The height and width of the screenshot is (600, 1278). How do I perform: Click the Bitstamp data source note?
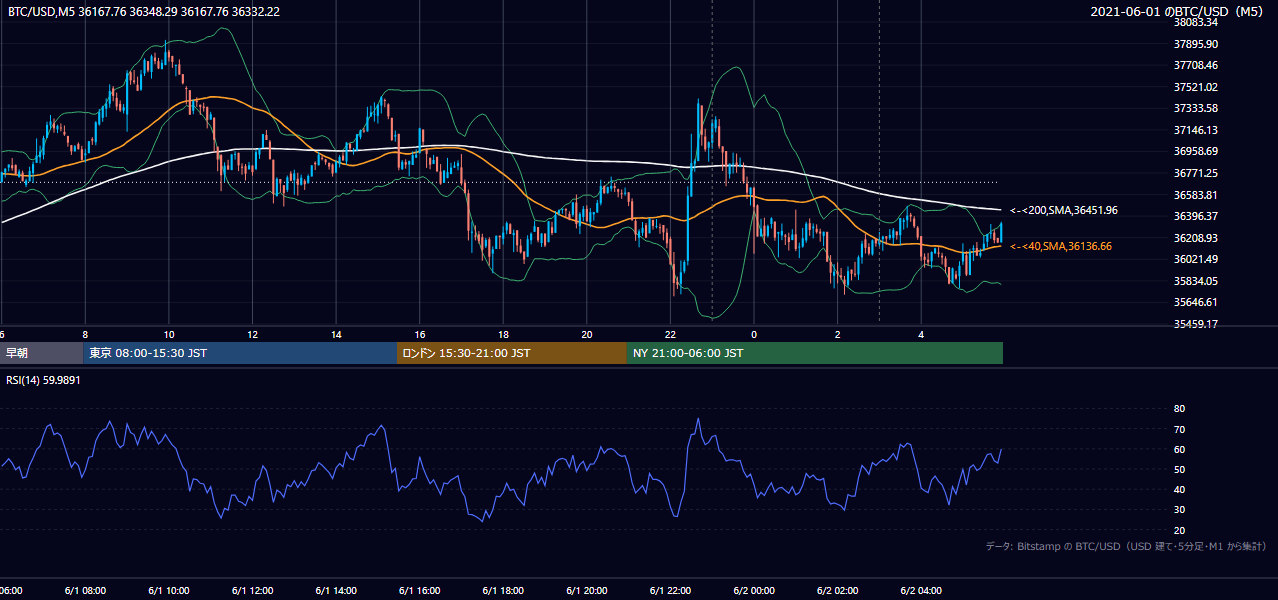pos(1126,546)
